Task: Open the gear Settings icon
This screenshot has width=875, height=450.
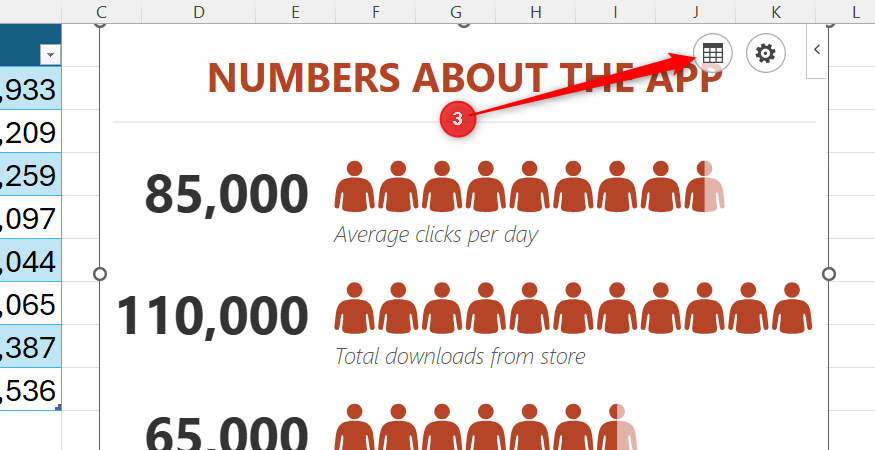Action: point(766,54)
